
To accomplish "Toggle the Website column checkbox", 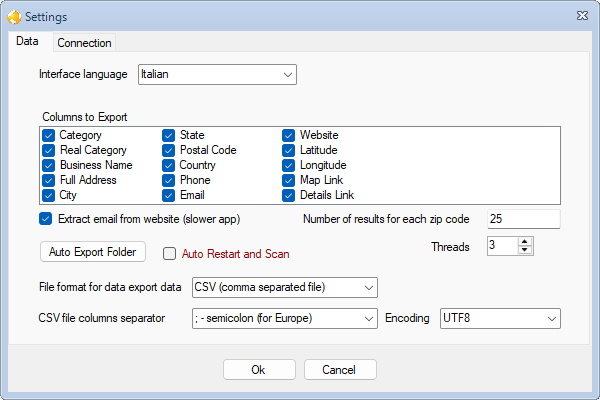I will (x=289, y=135).
